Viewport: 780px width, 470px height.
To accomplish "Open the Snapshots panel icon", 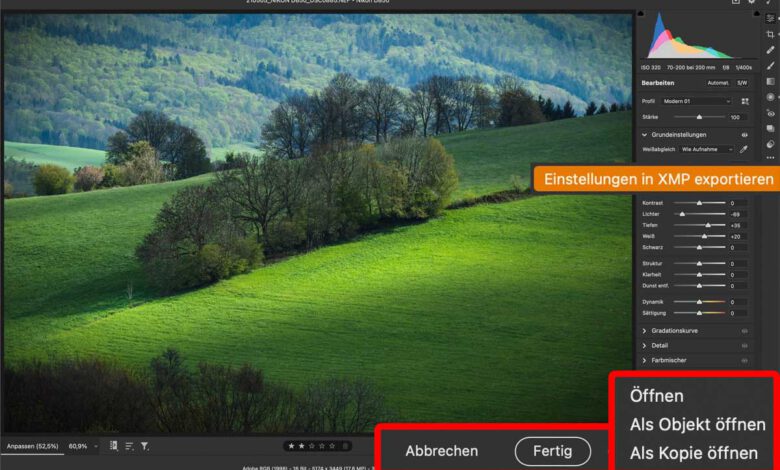I will [x=771, y=129].
